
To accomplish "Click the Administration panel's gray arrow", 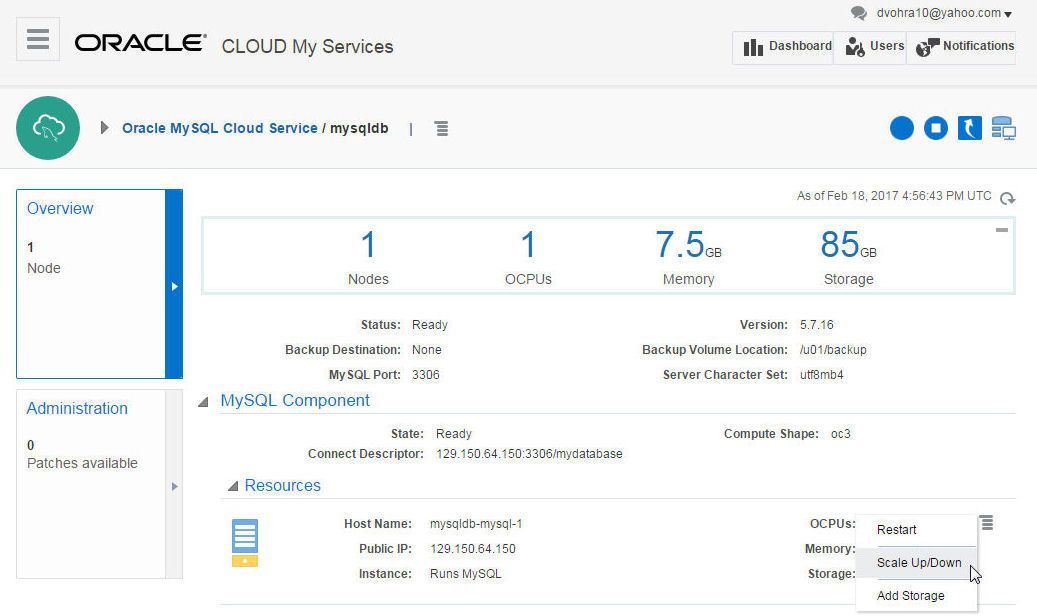I will (174, 486).
